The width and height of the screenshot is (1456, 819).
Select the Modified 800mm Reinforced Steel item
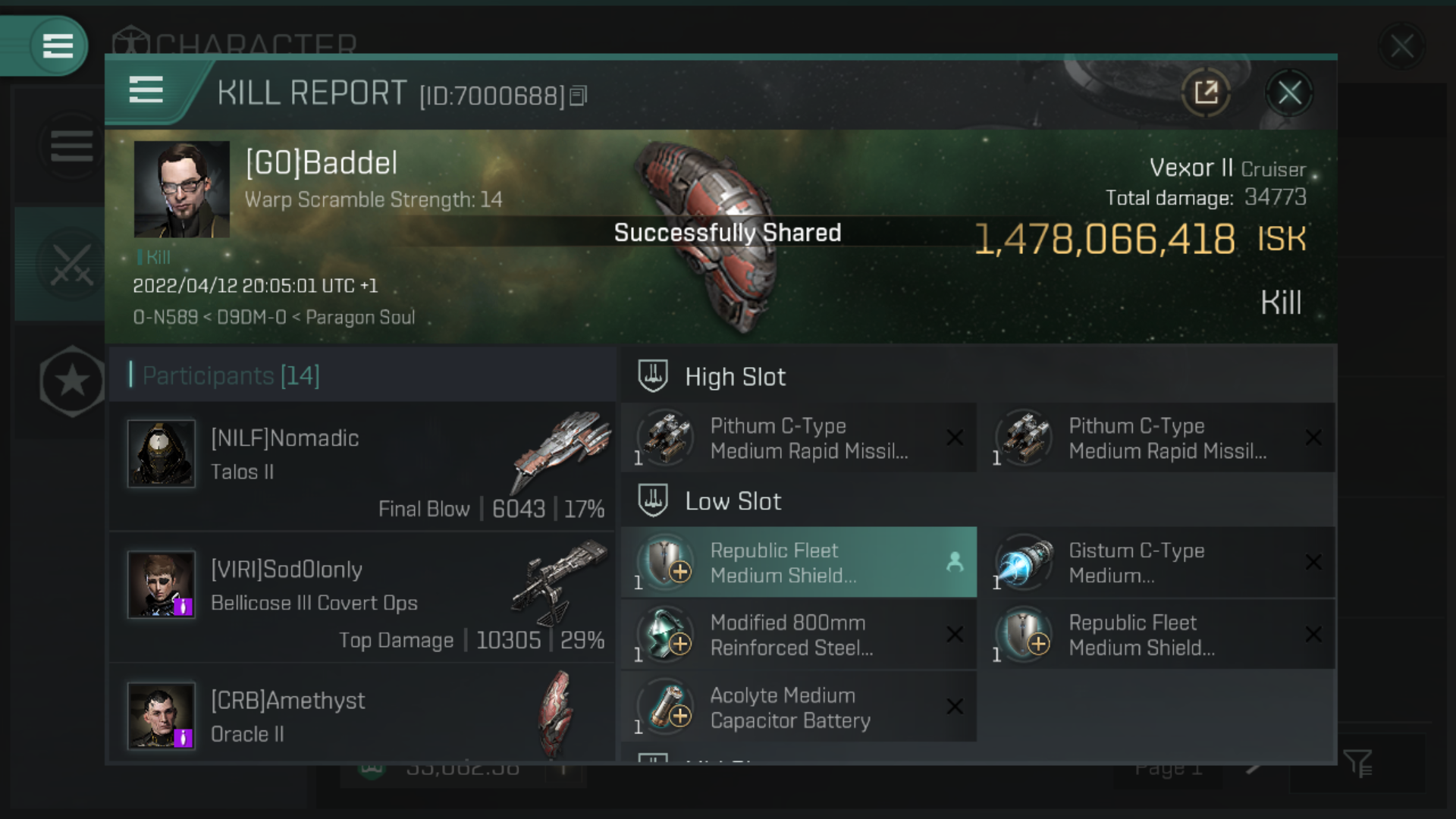[x=799, y=635]
